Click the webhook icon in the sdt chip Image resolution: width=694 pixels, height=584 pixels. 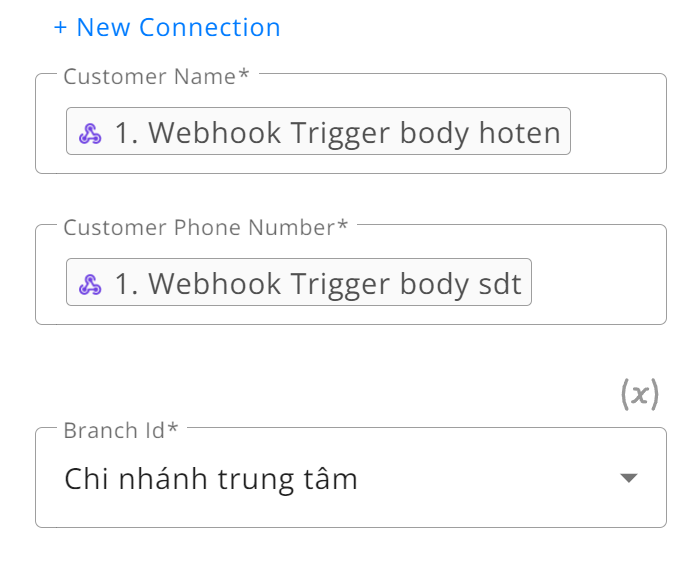pos(90,284)
